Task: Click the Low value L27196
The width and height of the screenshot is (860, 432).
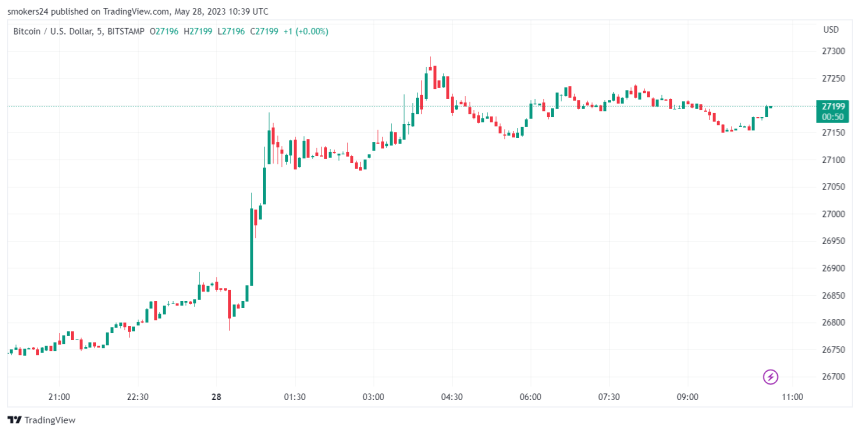Action: tap(237, 31)
